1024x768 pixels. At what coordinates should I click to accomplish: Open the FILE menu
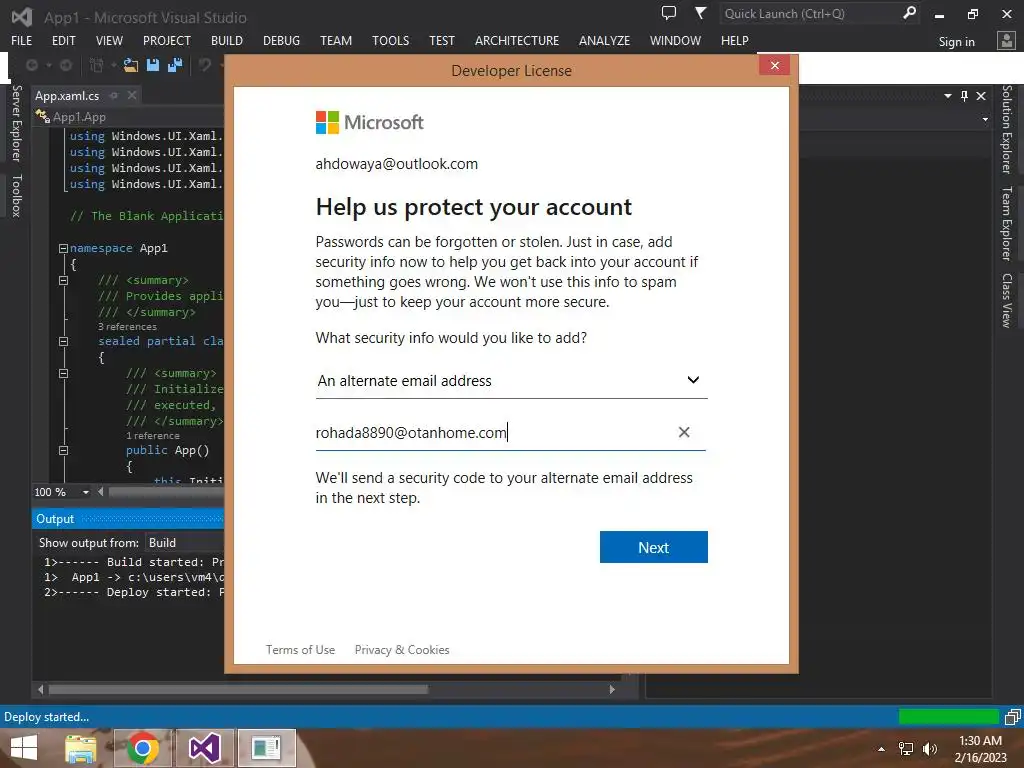click(x=22, y=40)
